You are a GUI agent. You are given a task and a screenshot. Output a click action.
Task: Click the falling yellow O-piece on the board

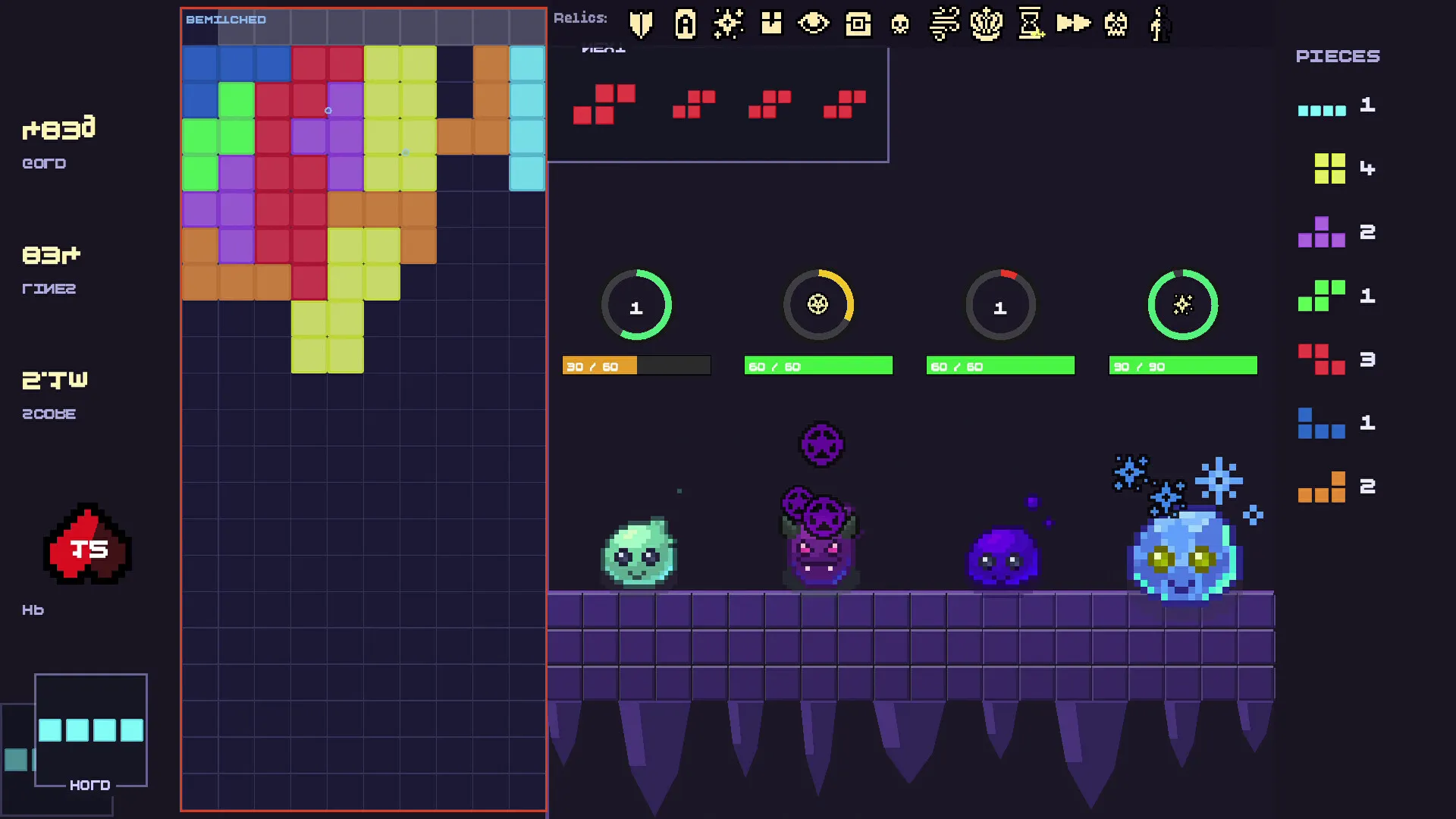328,337
